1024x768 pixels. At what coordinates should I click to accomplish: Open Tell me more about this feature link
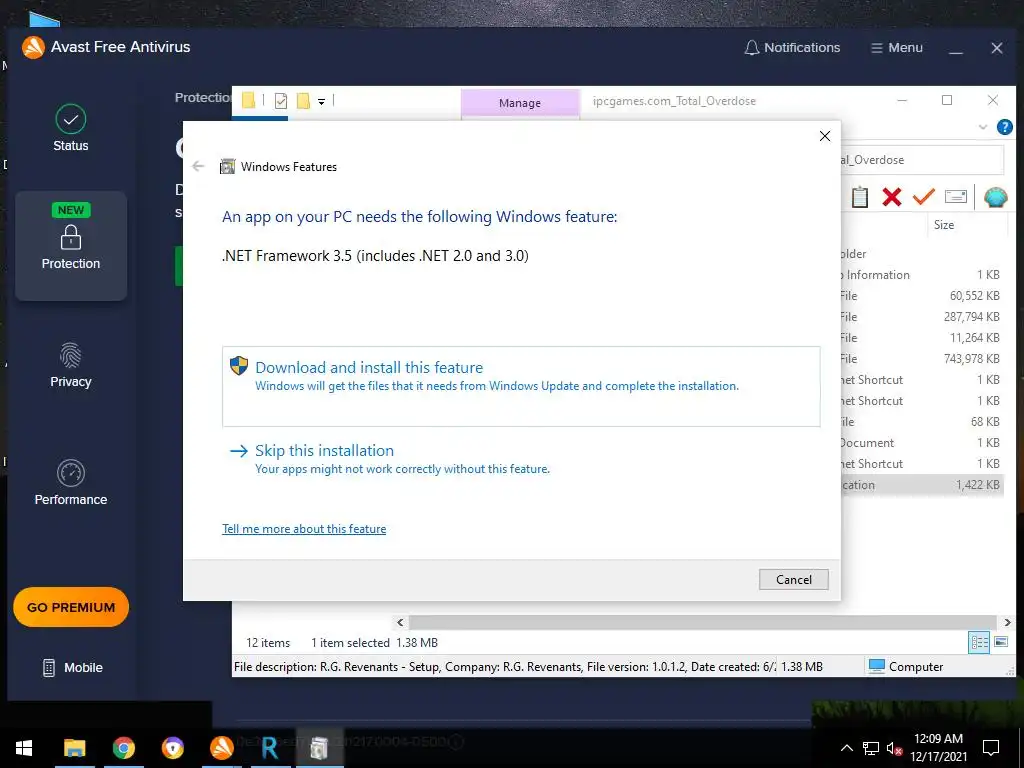(304, 529)
